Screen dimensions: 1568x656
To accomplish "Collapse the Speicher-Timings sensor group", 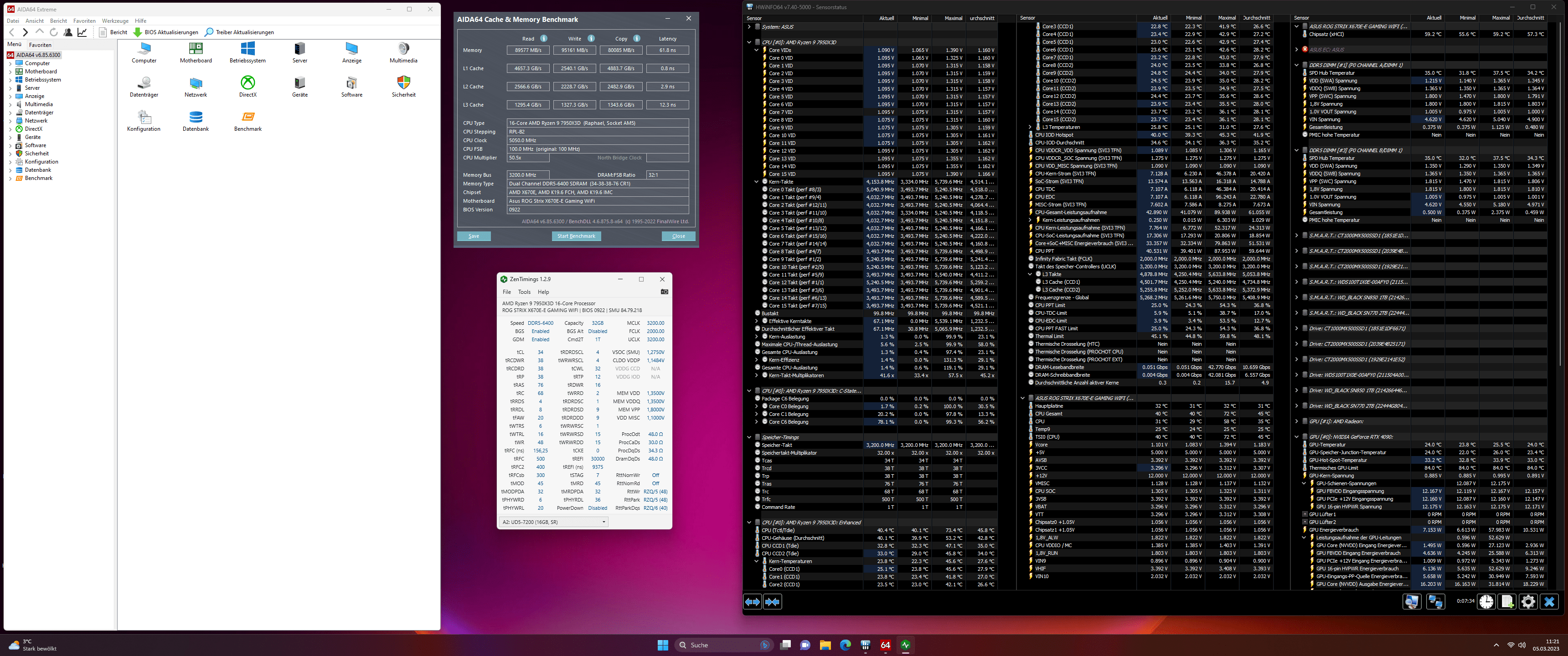I will 749,437.
